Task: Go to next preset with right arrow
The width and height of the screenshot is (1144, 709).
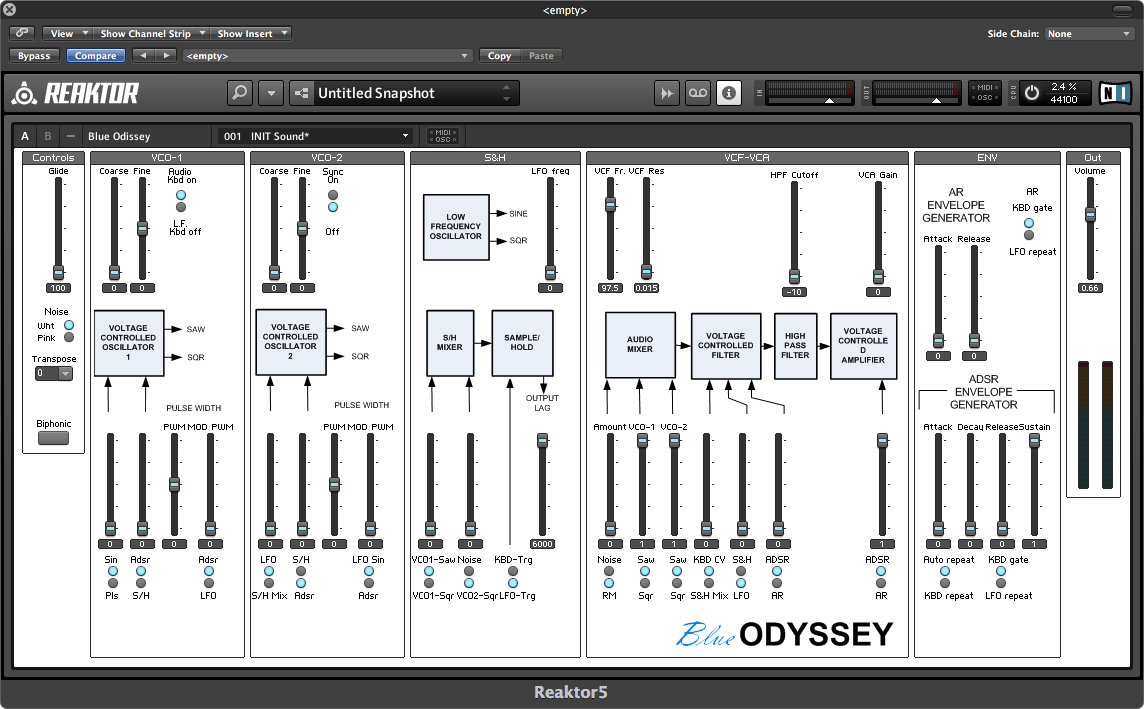Action: tap(166, 55)
